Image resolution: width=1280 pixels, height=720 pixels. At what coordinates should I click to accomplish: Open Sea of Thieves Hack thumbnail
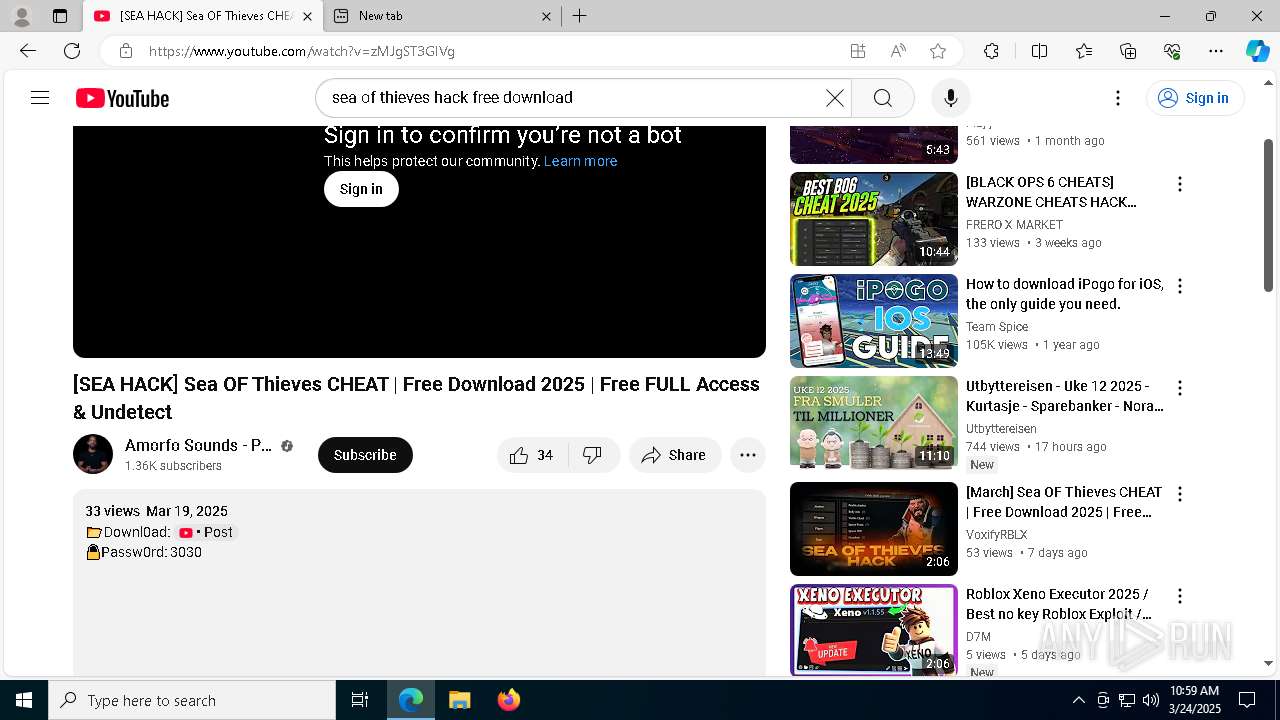pyautogui.click(x=874, y=529)
